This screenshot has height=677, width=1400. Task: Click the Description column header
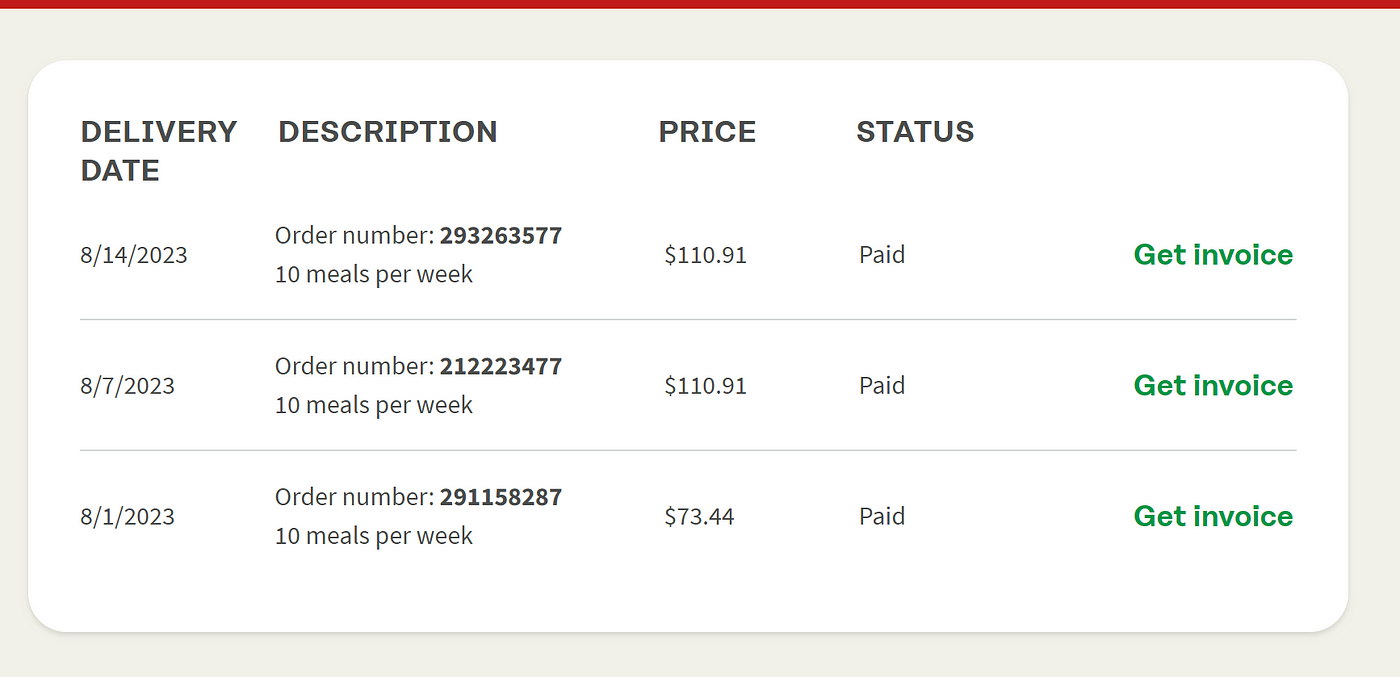[388, 132]
